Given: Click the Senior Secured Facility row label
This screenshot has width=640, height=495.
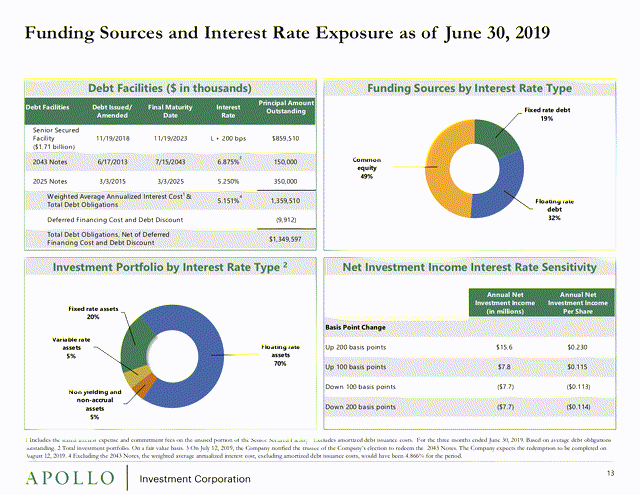Looking at the screenshot, I should [x=56, y=138].
